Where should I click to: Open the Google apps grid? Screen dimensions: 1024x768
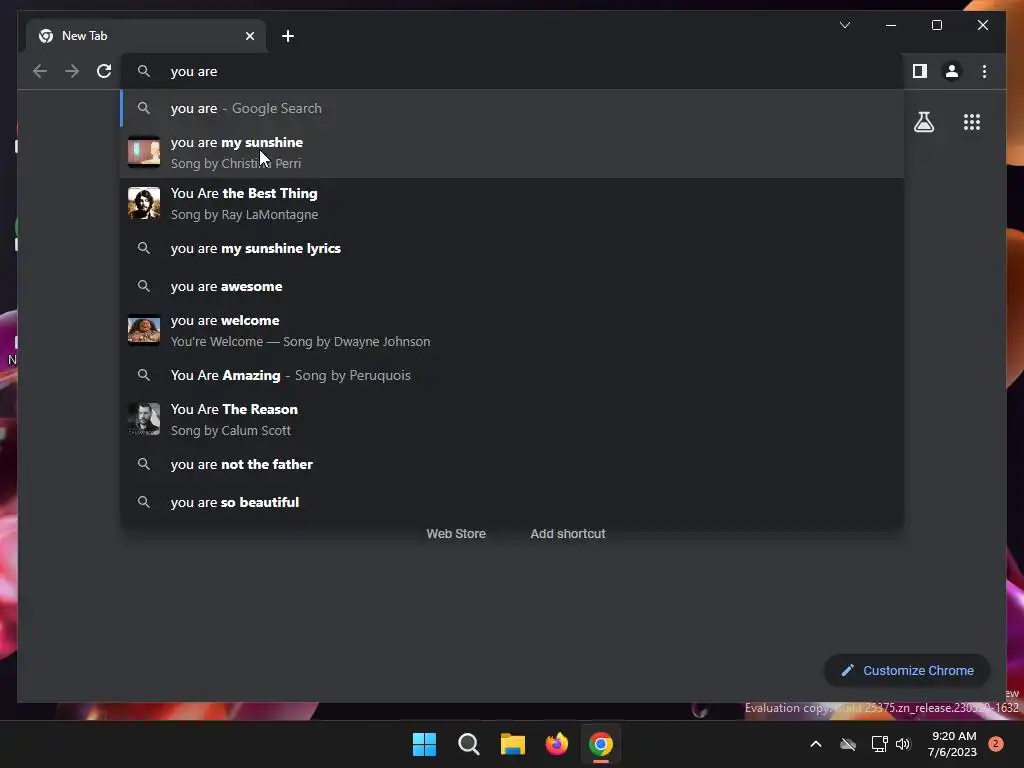tap(972, 122)
